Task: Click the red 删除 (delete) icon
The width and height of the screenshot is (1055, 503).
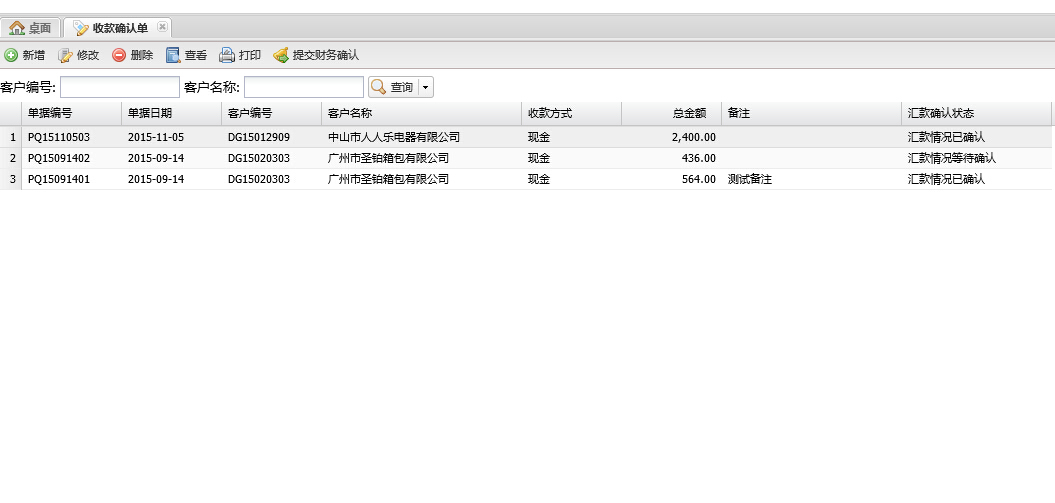Action: point(119,55)
